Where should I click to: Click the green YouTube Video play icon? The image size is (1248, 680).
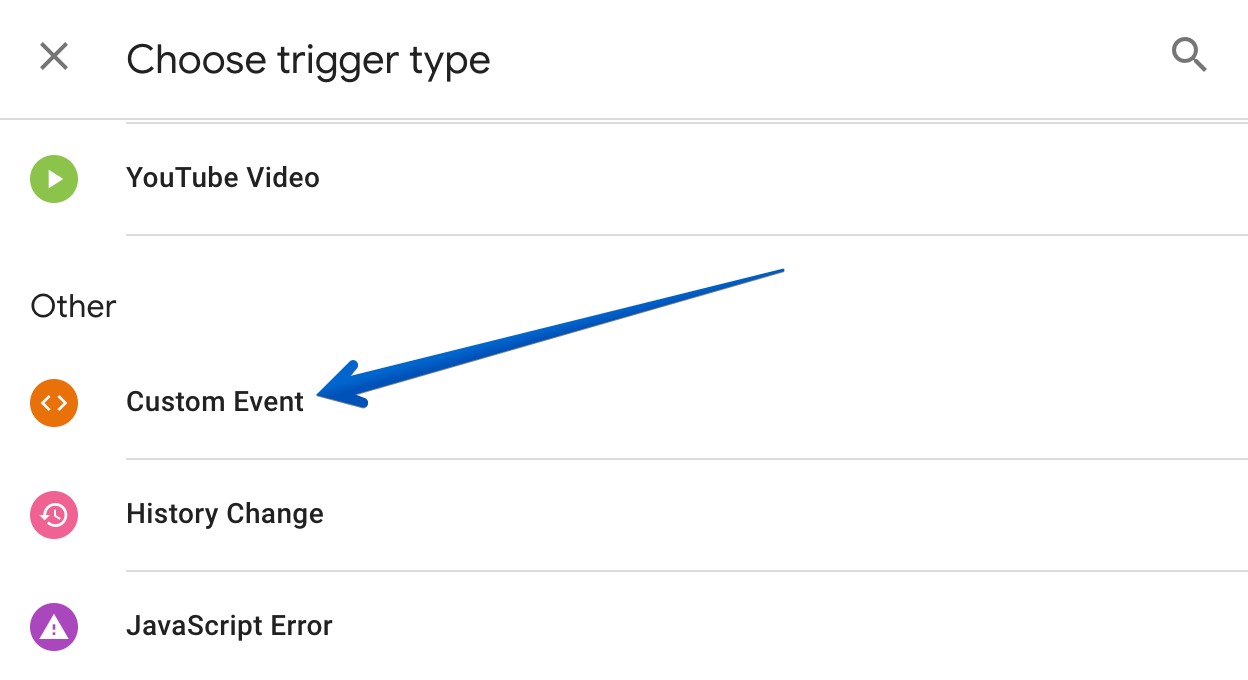[x=54, y=179]
